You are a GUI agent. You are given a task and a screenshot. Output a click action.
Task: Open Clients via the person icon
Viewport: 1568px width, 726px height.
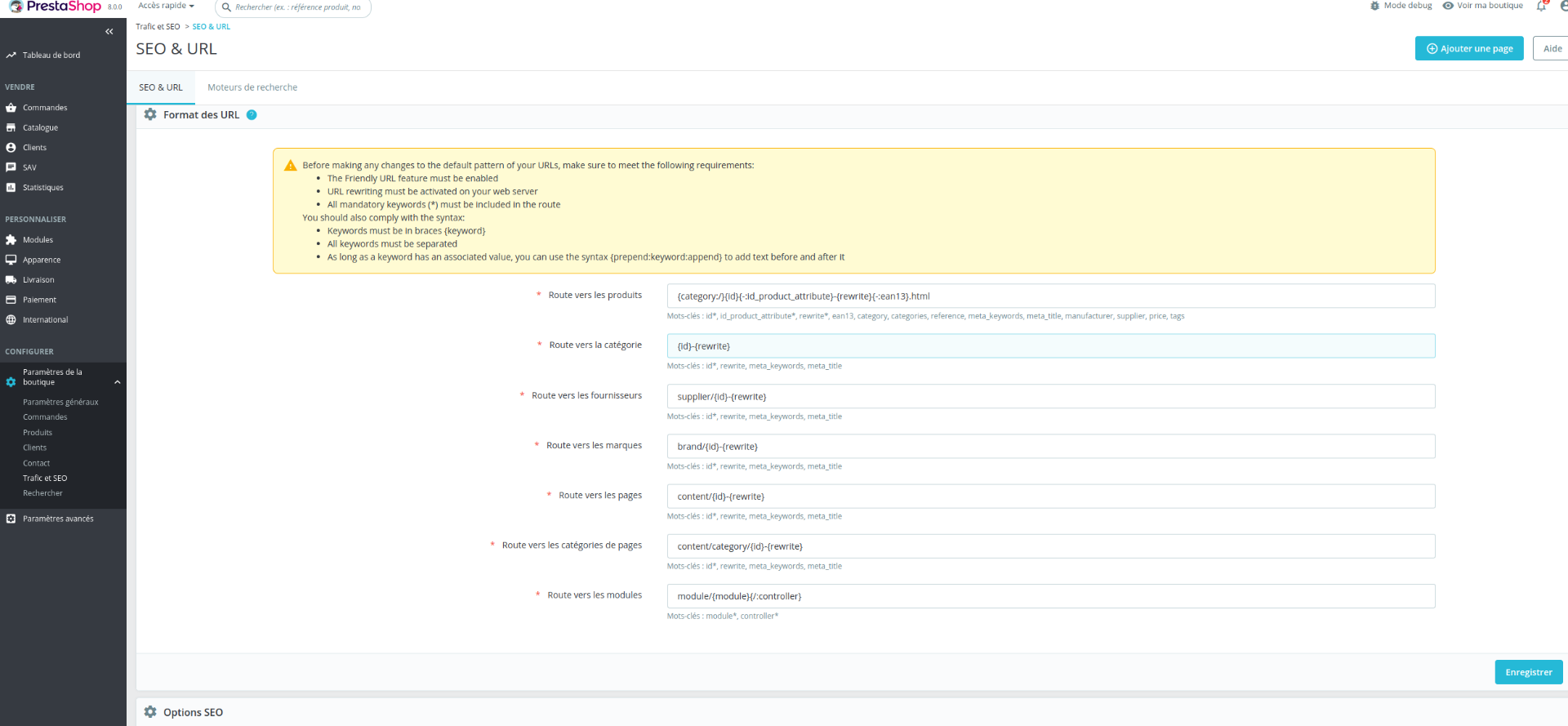pos(11,148)
